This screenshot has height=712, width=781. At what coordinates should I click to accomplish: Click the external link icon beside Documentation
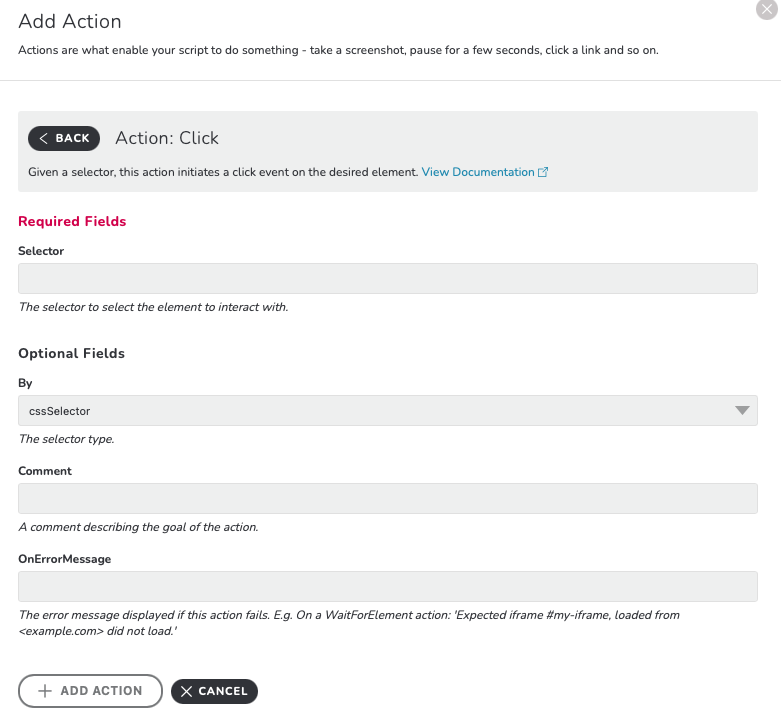[543, 172]
